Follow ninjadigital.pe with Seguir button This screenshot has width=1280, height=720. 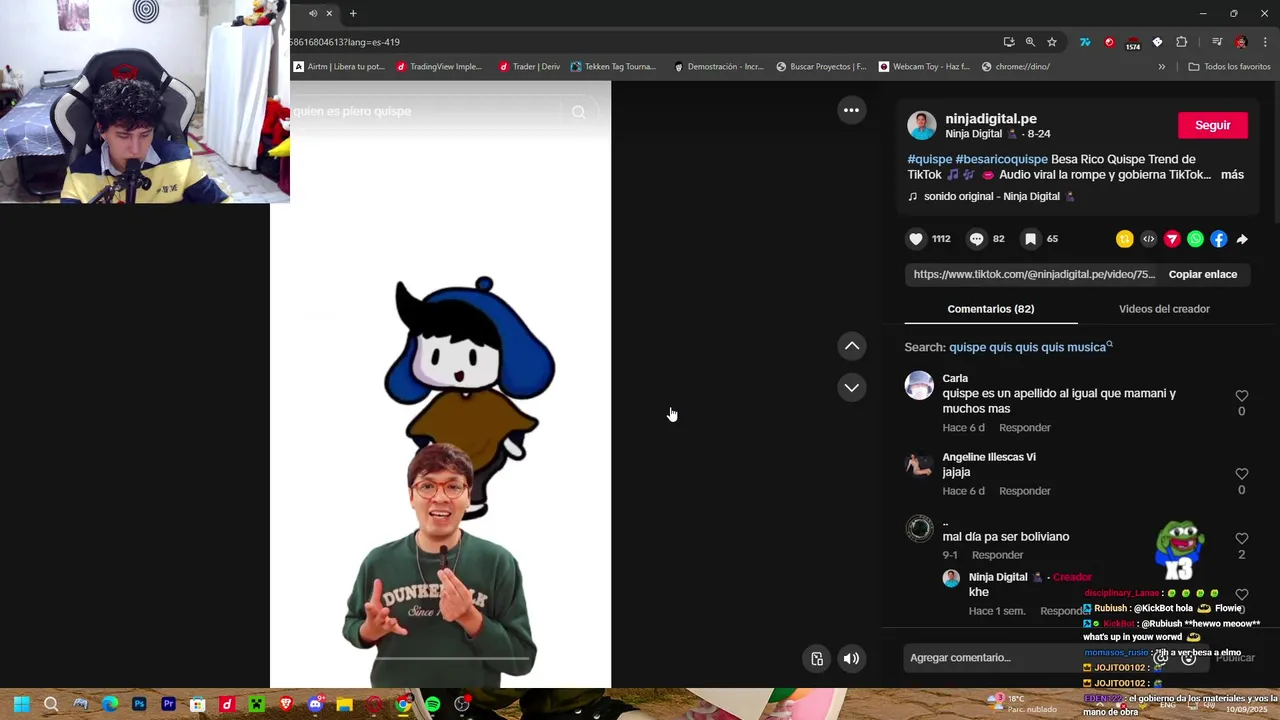[x=1212, y=125]
